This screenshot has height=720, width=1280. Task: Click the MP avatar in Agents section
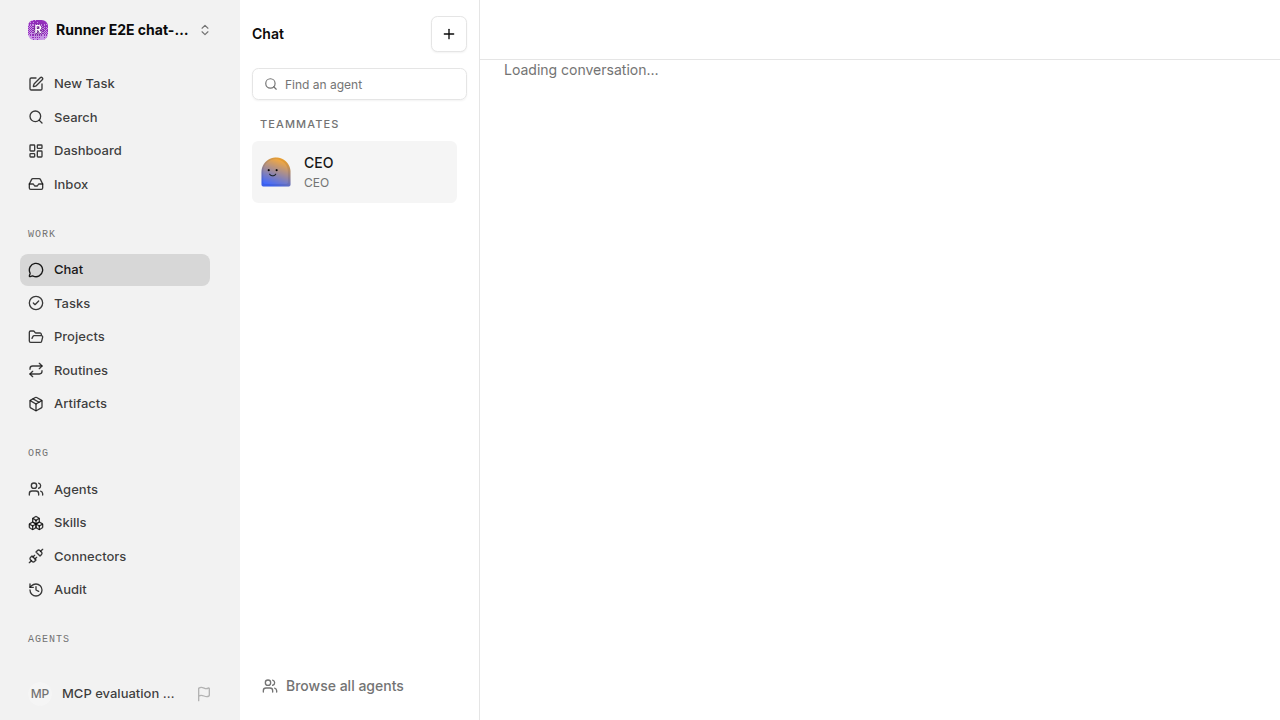click(40, 694)
